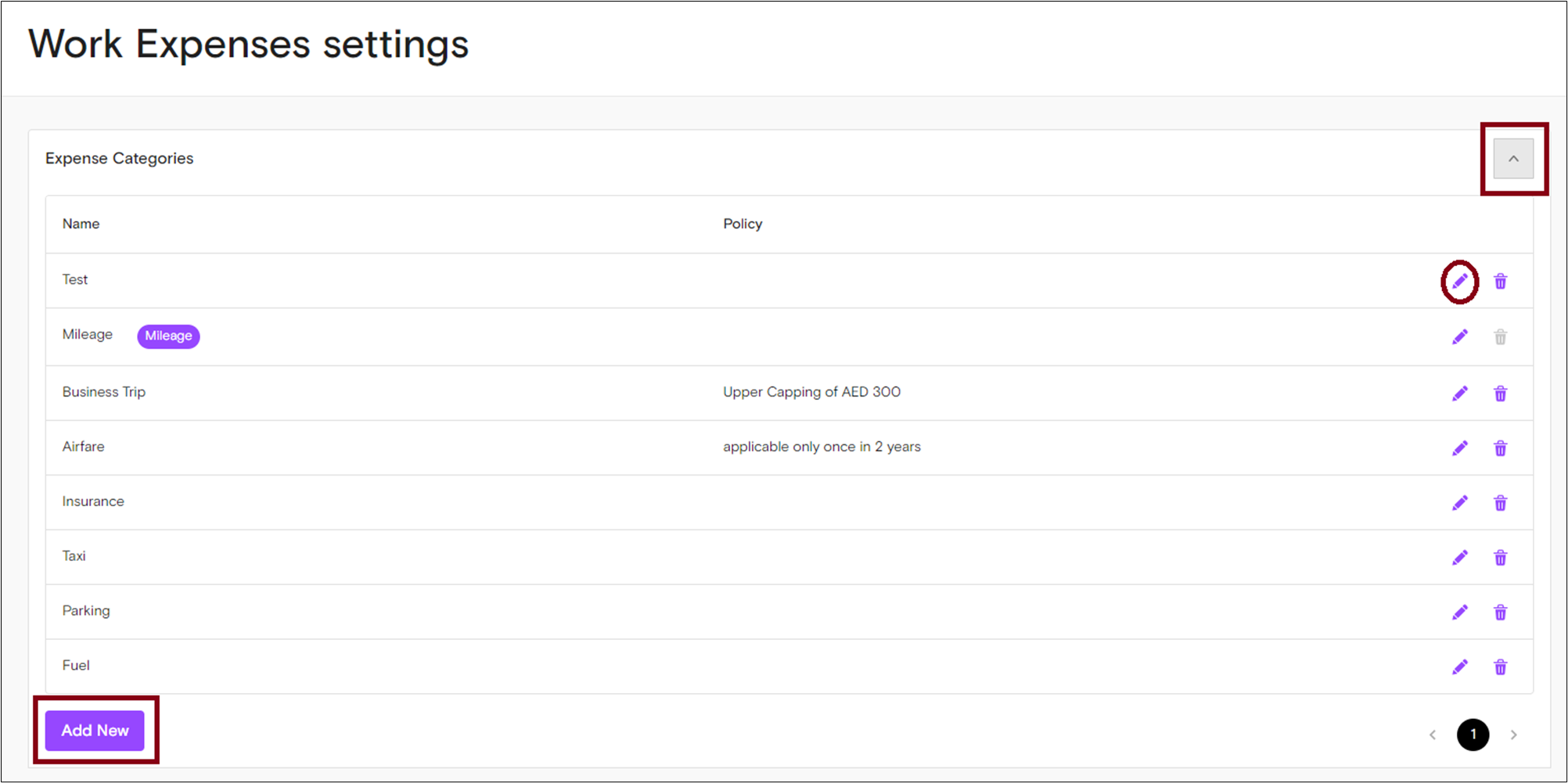Image resolution: width=1568 pixels, height=783 pixels.
Task: Select the Mileage badge label
Action: click(168, 336)
